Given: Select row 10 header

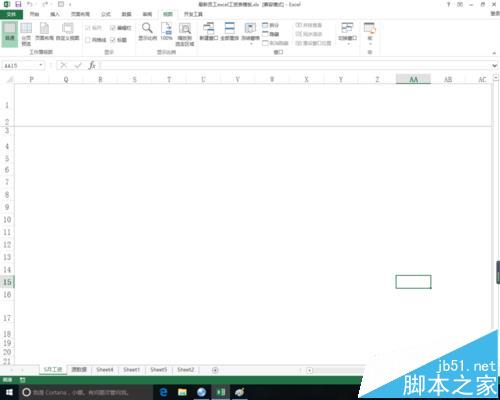Looking at the screenshot, I should tap(7, 220).
